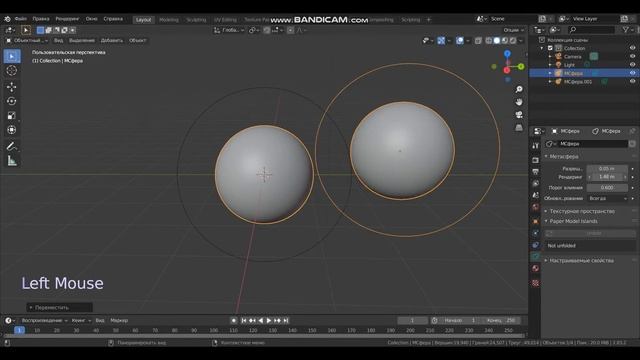
Task: Open the World properties tab
Action: point(536,207)
